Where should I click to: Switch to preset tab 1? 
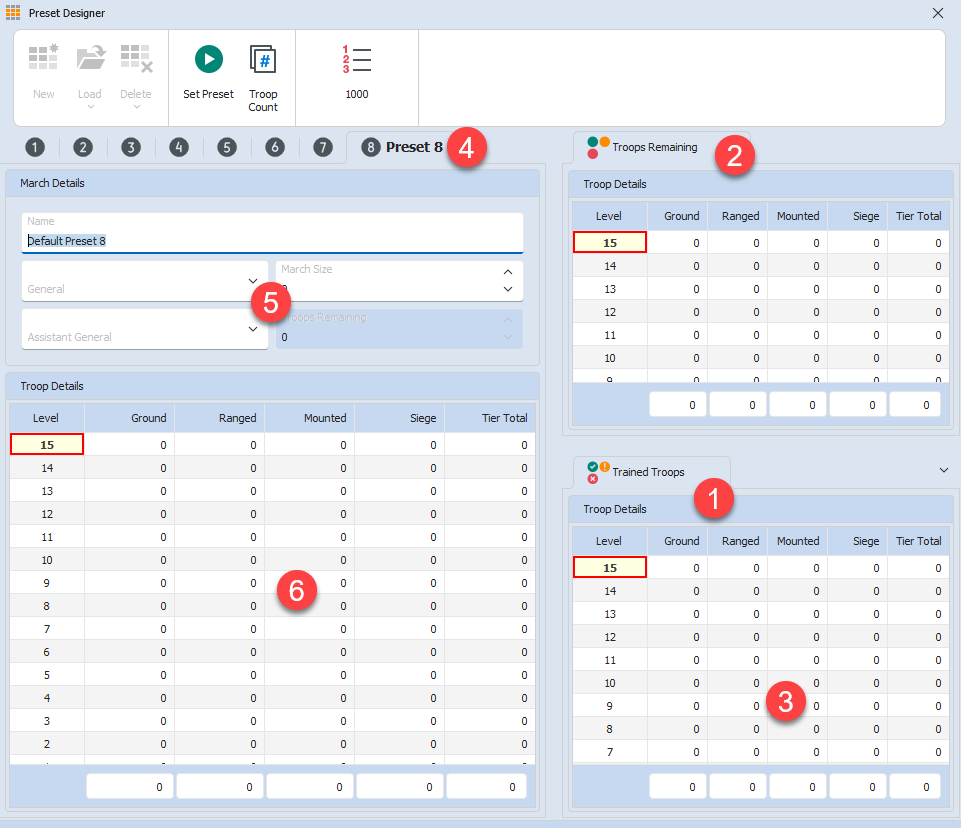point(35,147)
